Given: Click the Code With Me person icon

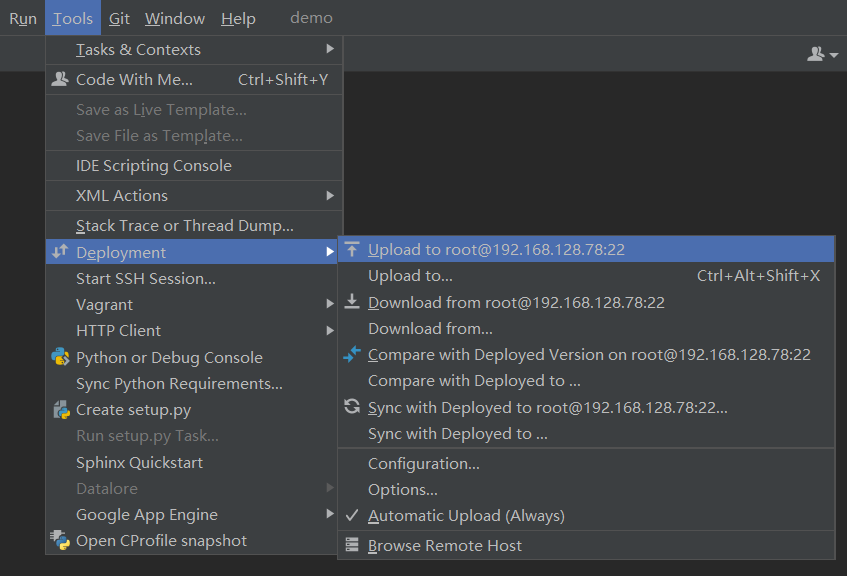Looking at the screenshot, I should [60, 79].
